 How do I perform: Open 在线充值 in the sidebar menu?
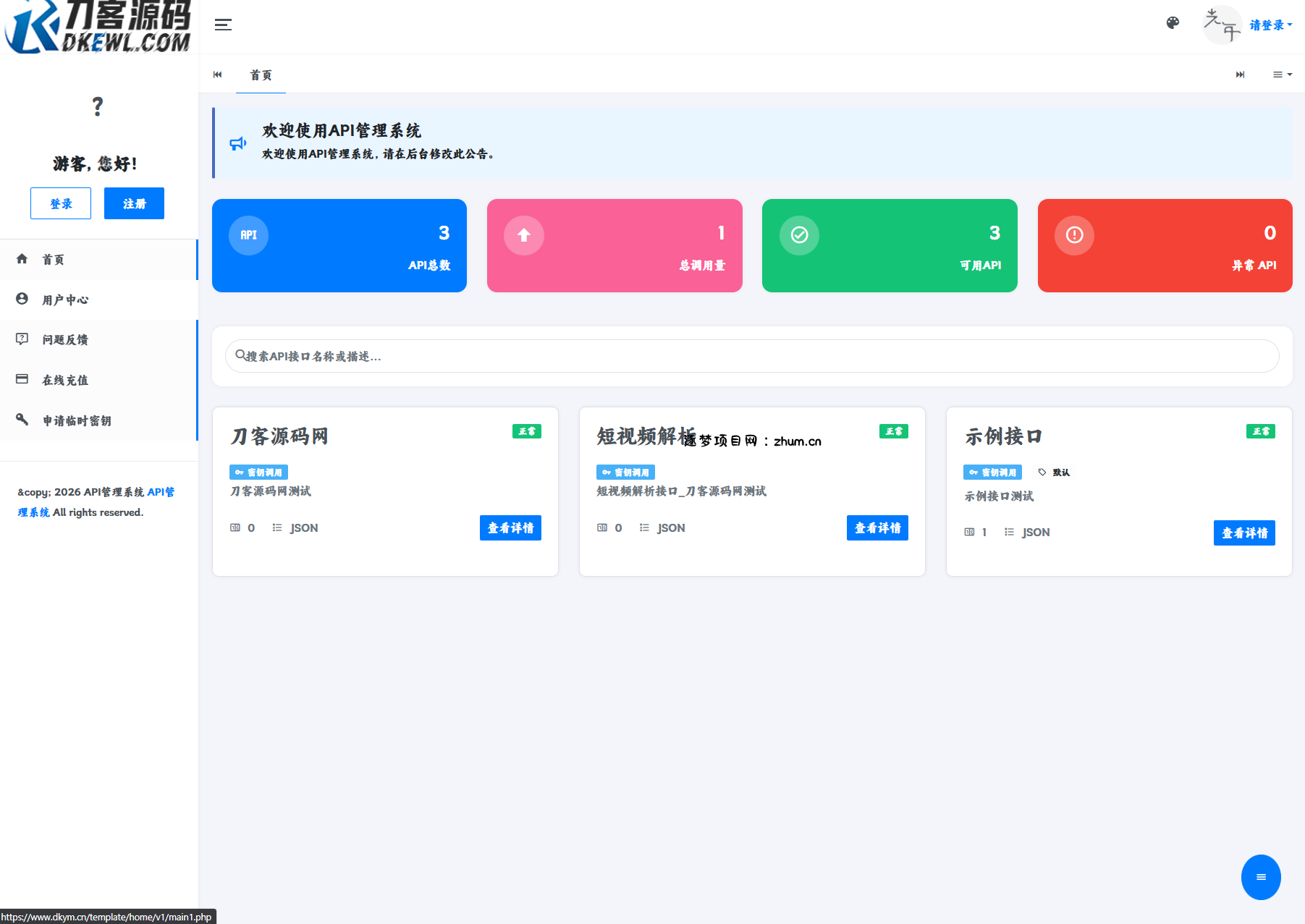(98, 380)
